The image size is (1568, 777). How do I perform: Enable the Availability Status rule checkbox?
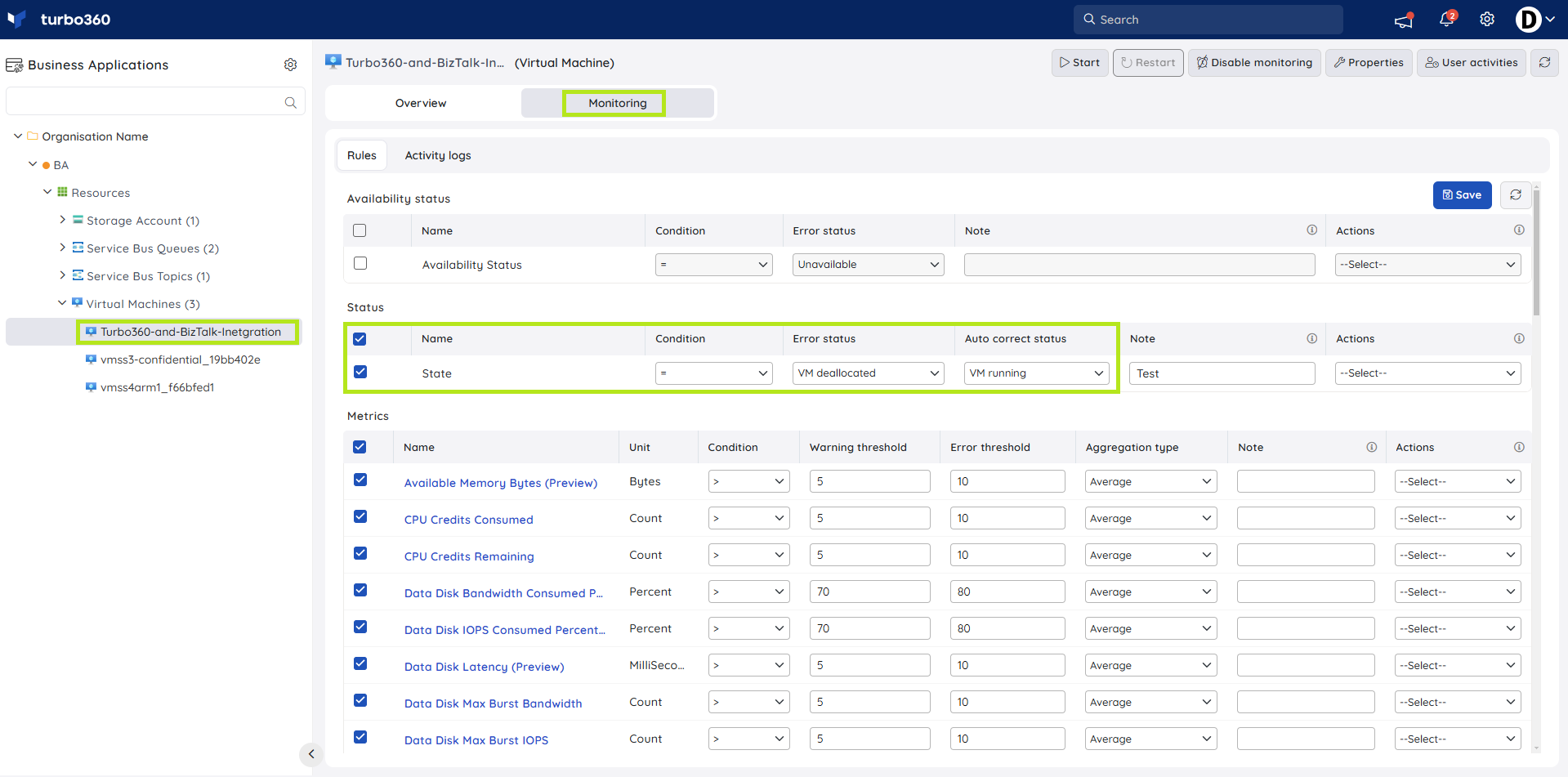[360, 263]
